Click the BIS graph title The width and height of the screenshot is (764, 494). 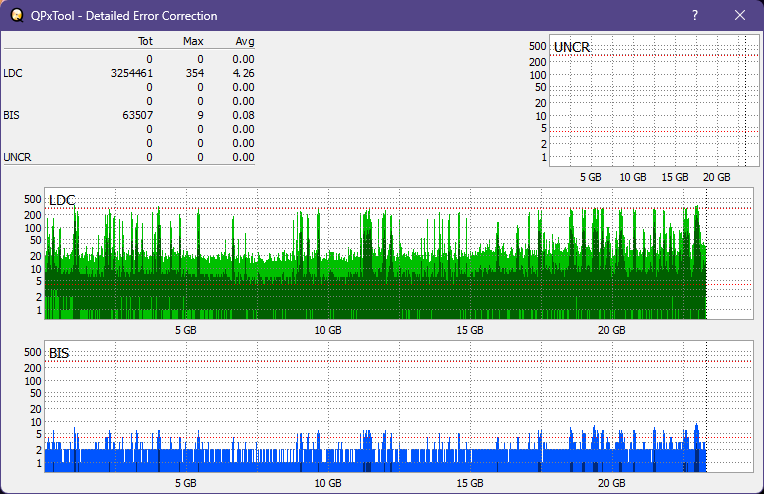(x=59, y=353)
